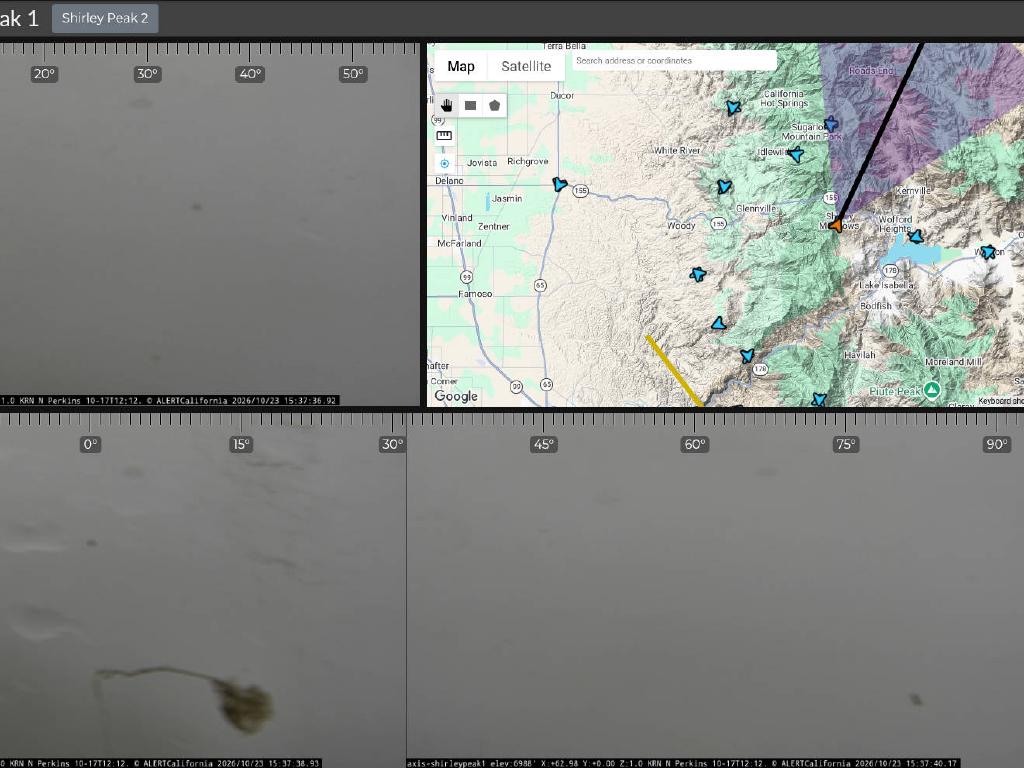
Task: Activate the ruler measure tool
Action: pyautogui.click(x=444, y=135)
